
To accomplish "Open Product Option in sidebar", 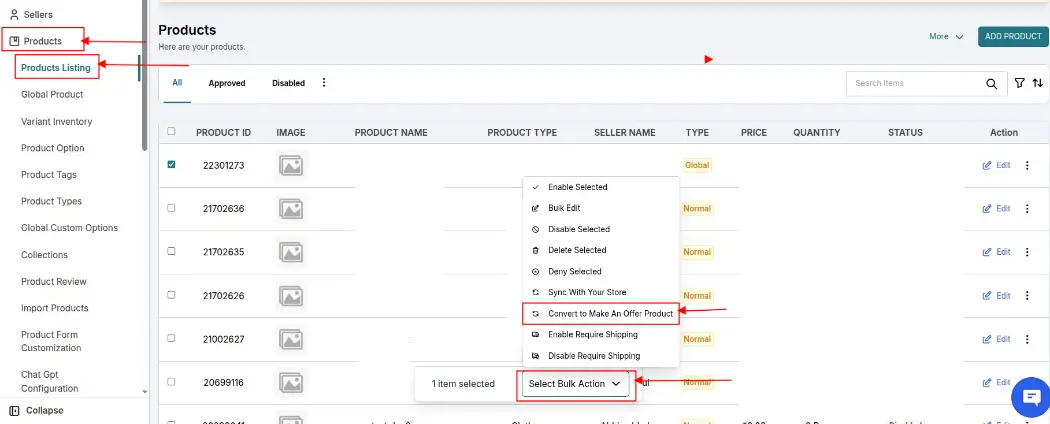I will [52, 148].
